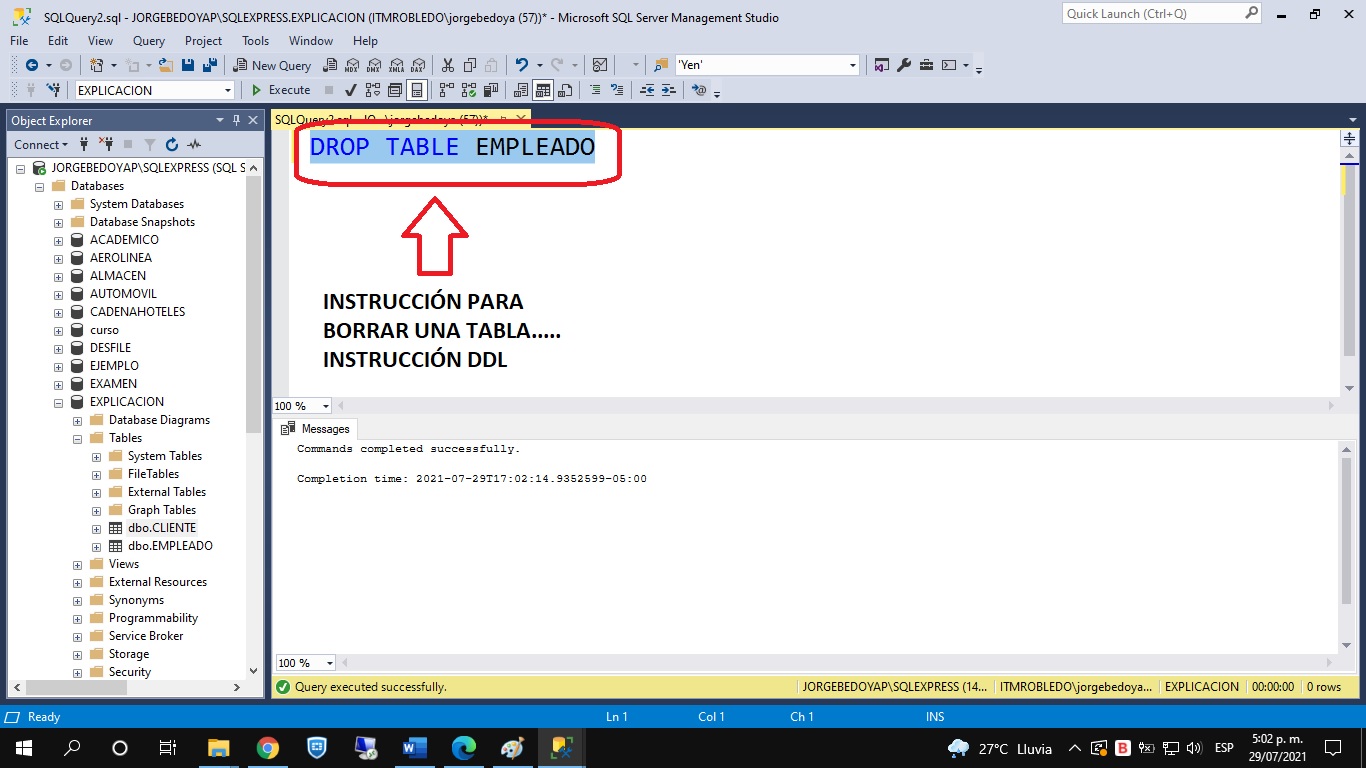
Task: Open the Tools menu
Action: (256, 41)
